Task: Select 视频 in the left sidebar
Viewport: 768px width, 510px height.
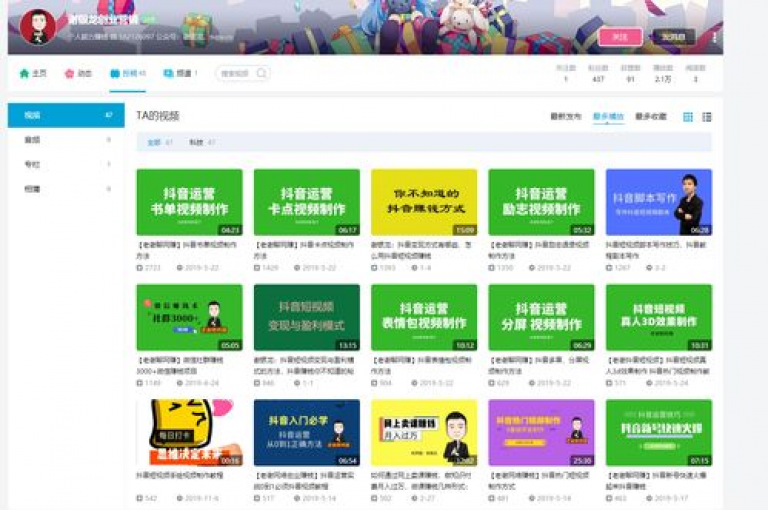Action: [x=66, y=115]
